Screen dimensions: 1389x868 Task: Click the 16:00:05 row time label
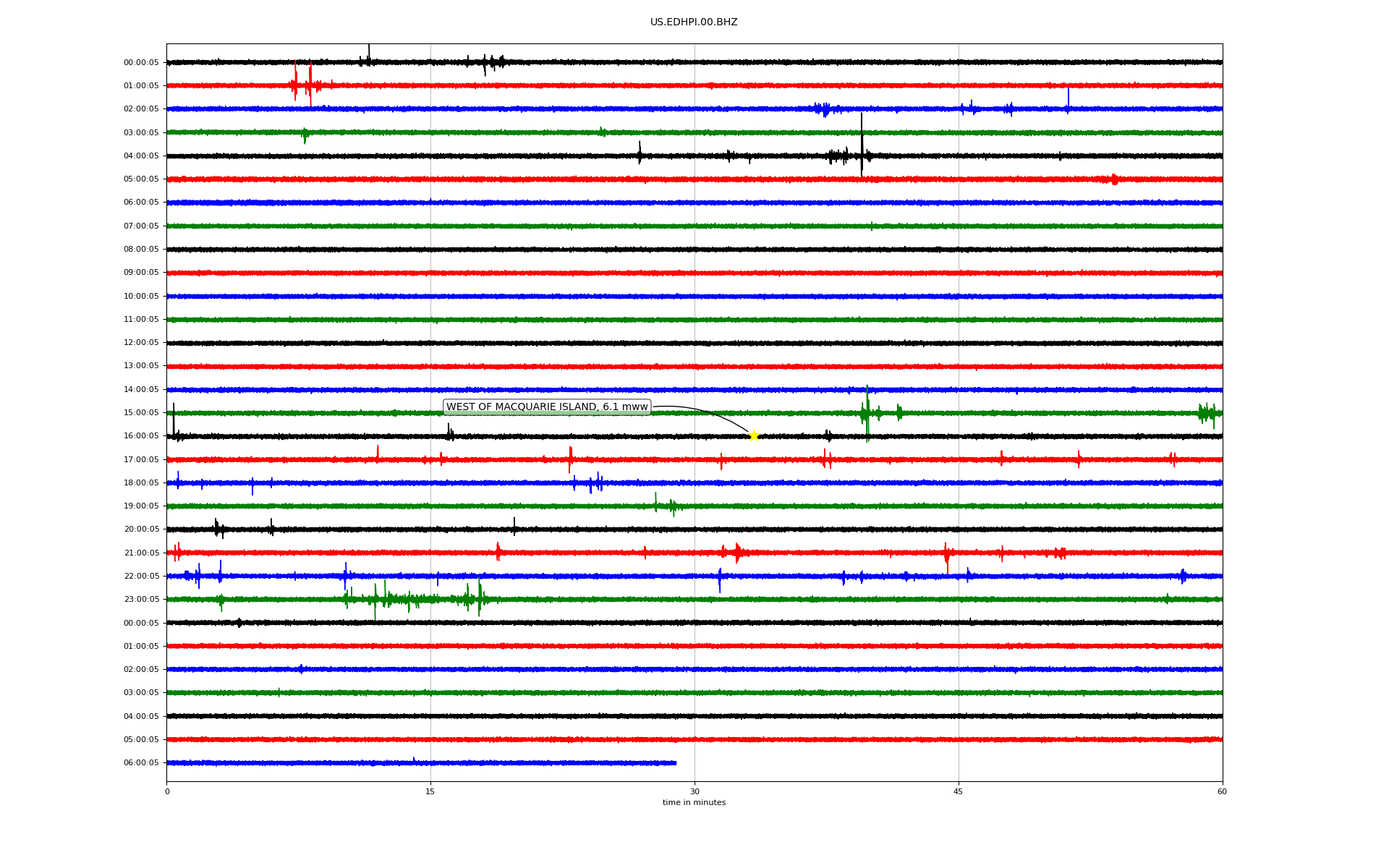(141, 436)
